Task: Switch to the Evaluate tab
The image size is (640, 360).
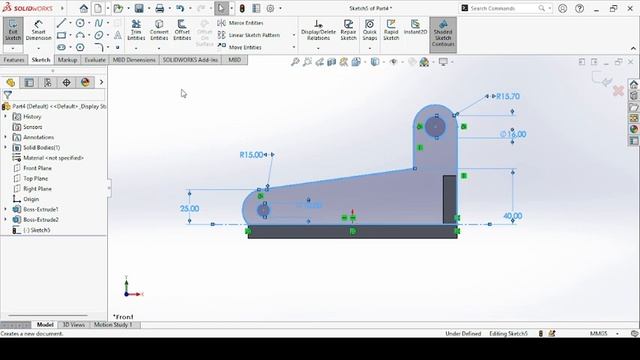Action: coord(95,60)
